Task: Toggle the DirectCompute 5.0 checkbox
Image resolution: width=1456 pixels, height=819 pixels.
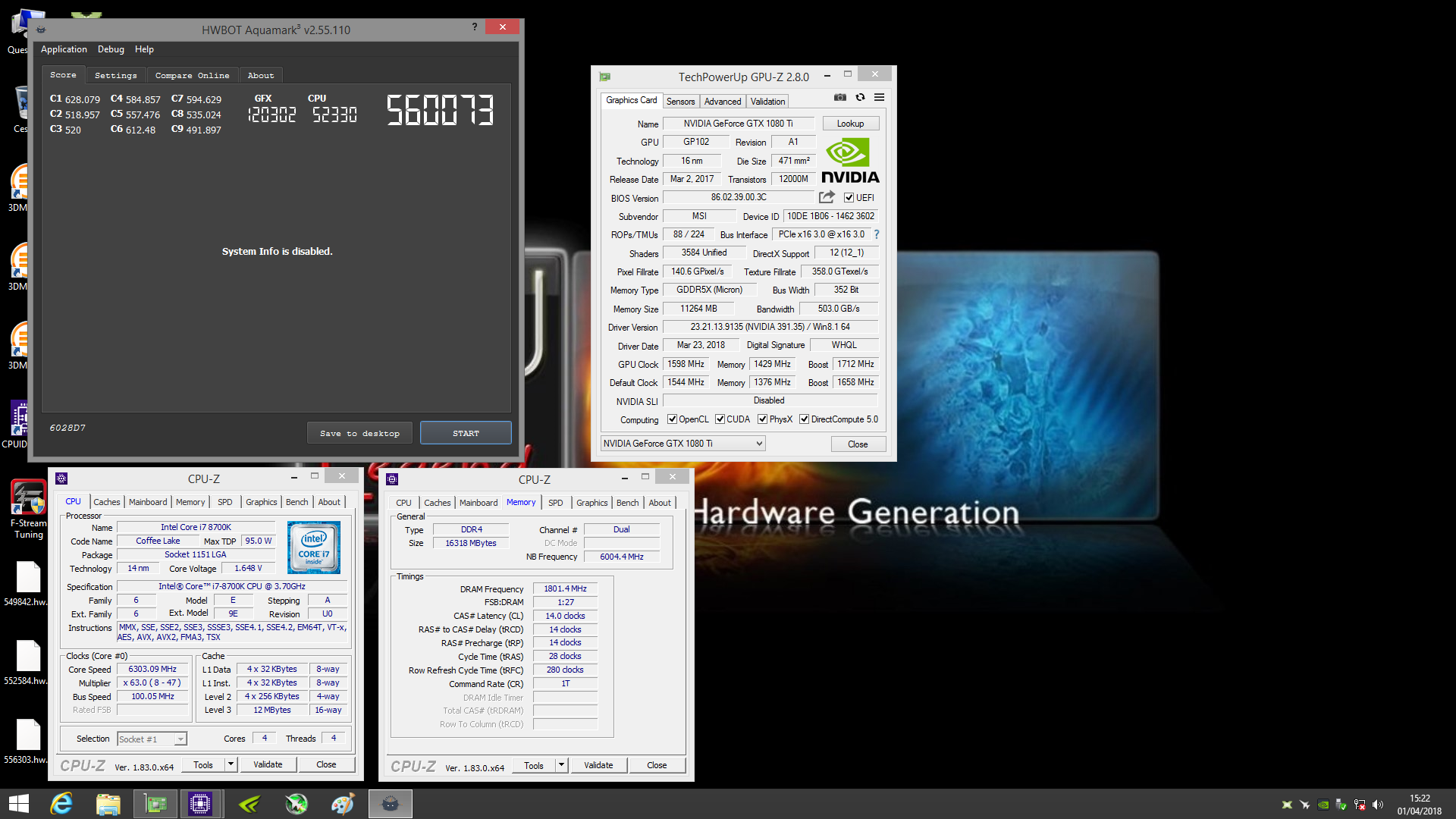Action: point(804,419)
